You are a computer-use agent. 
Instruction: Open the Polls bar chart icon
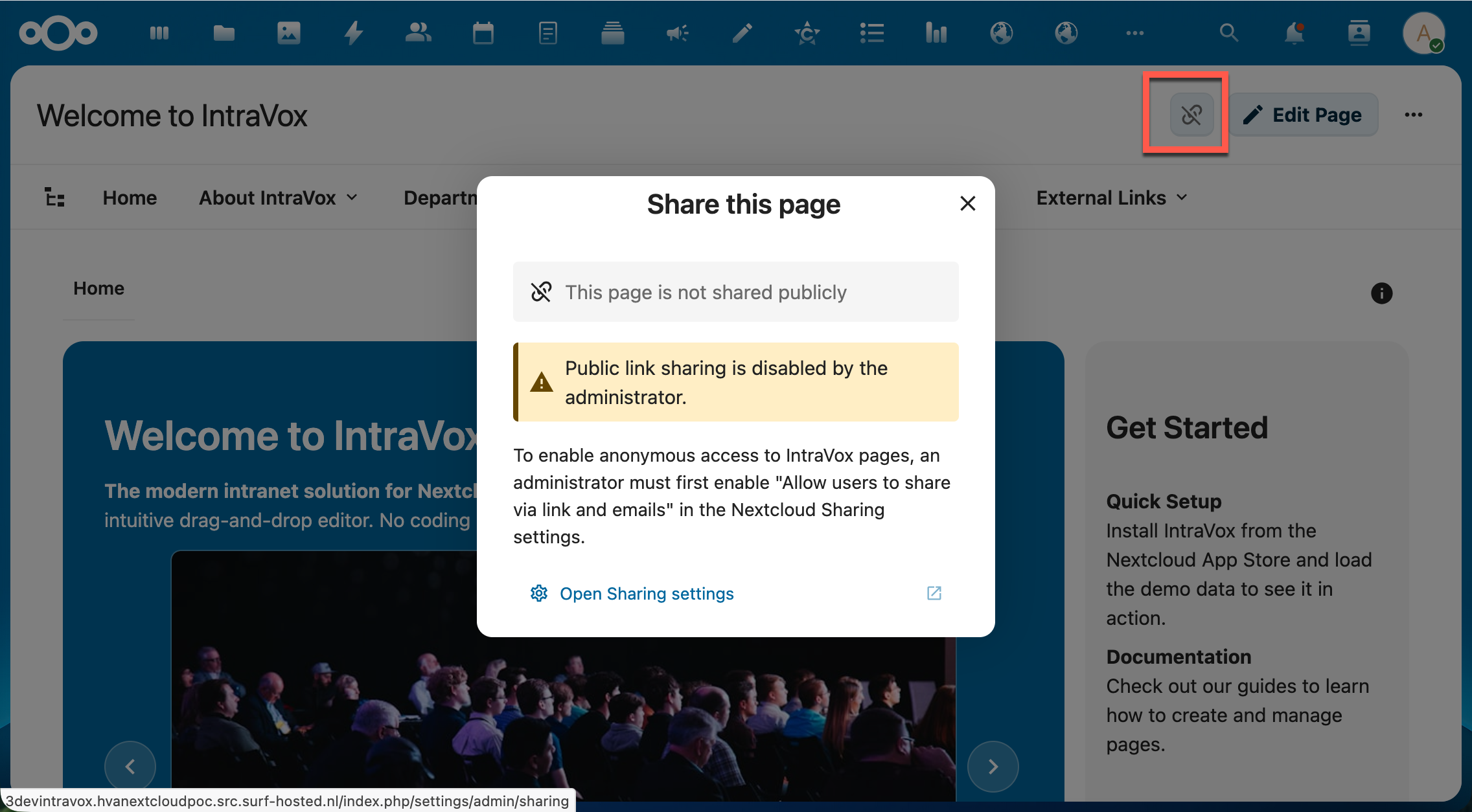(936, 32)
